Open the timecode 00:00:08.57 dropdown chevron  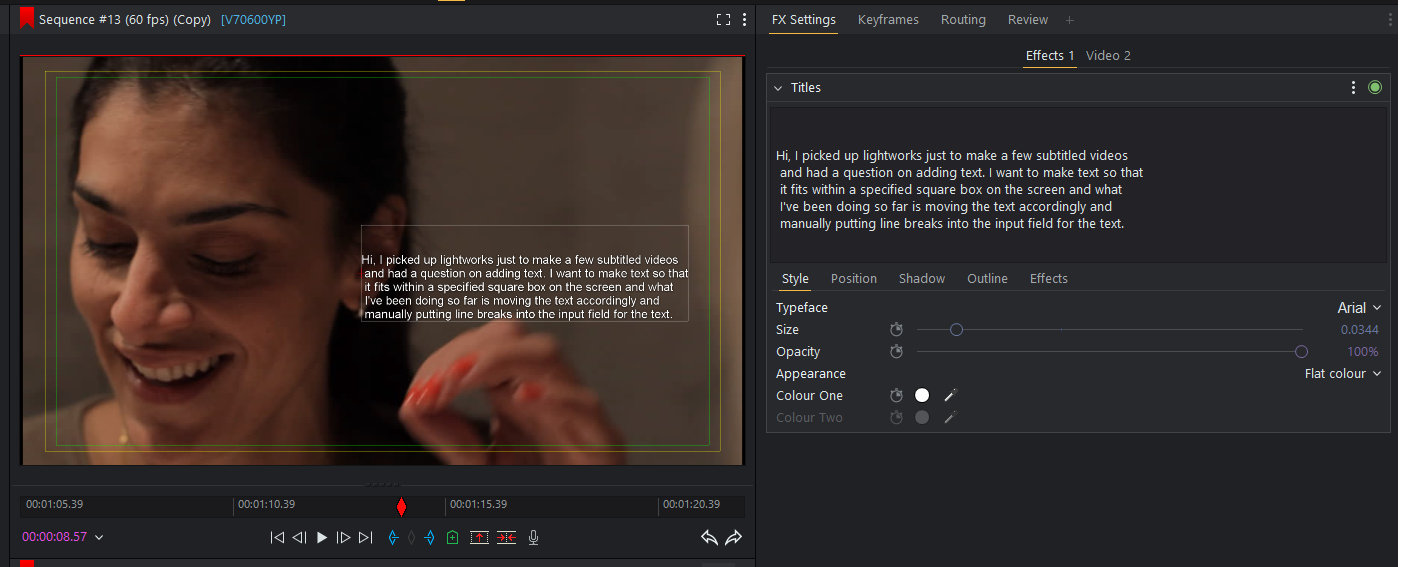point(99,537)
